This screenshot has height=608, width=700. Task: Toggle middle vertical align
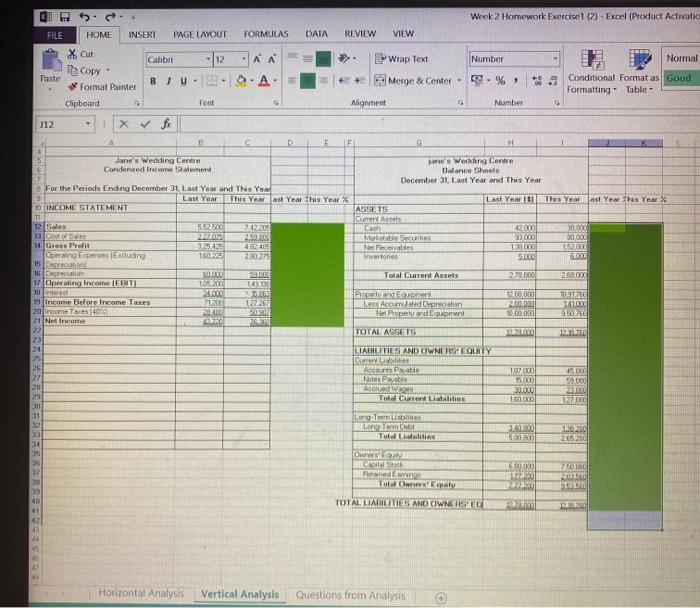click(x=308, y=58)
